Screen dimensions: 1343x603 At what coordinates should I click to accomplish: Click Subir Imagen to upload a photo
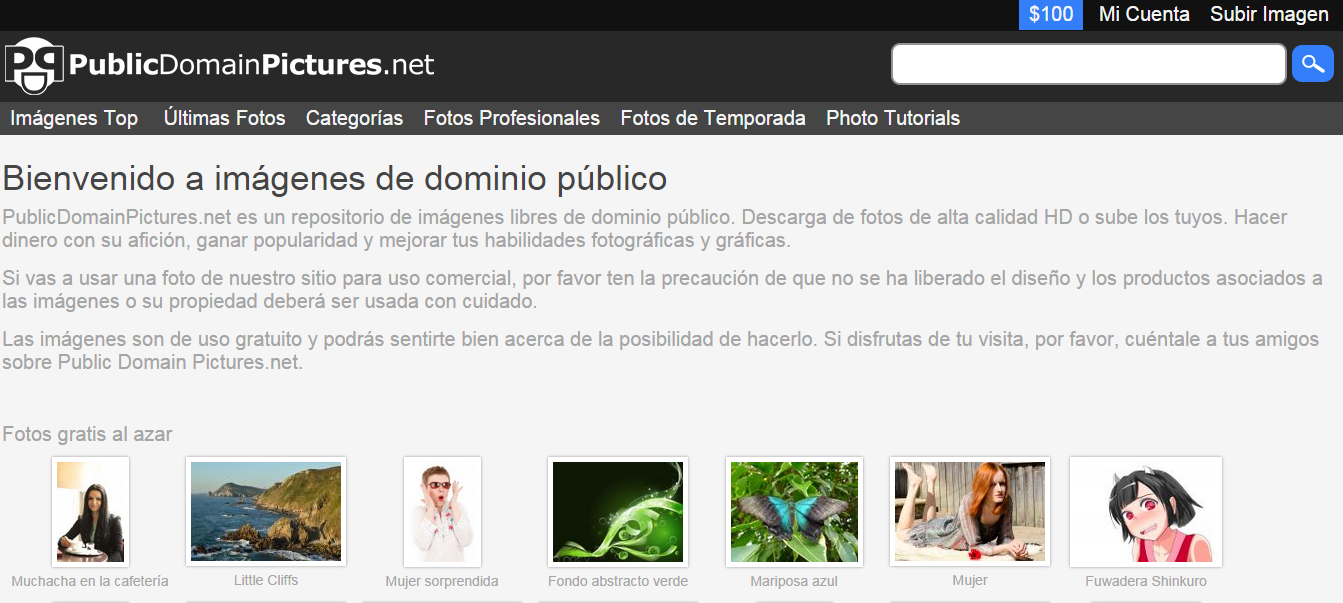pos(1268,14)
